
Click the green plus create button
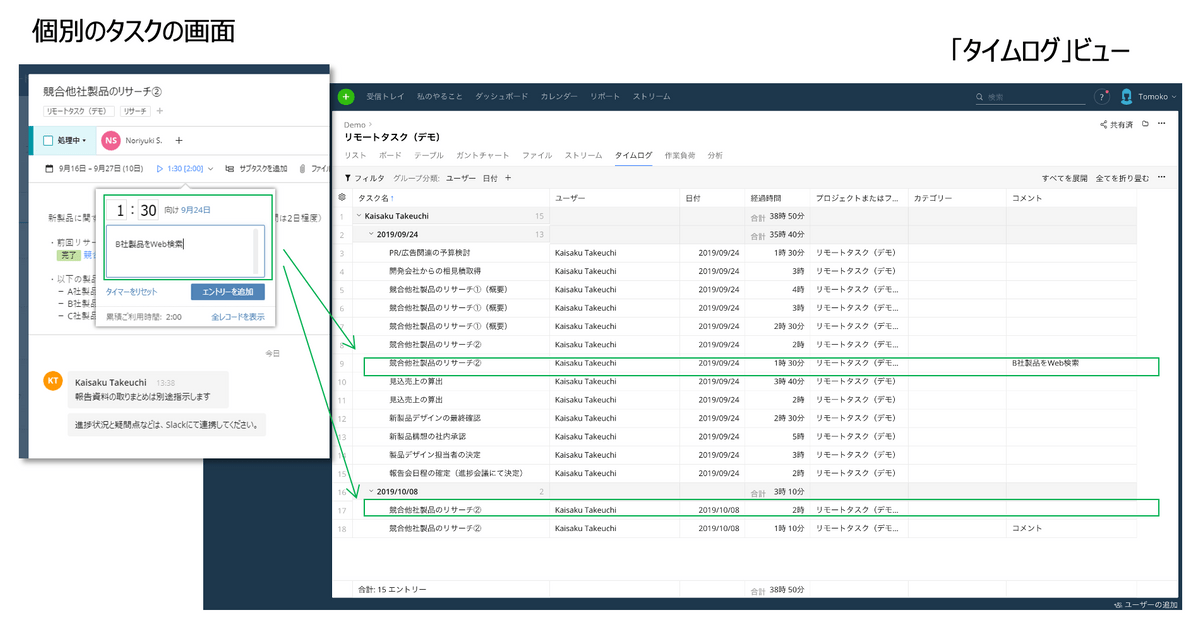click(346, 97)
